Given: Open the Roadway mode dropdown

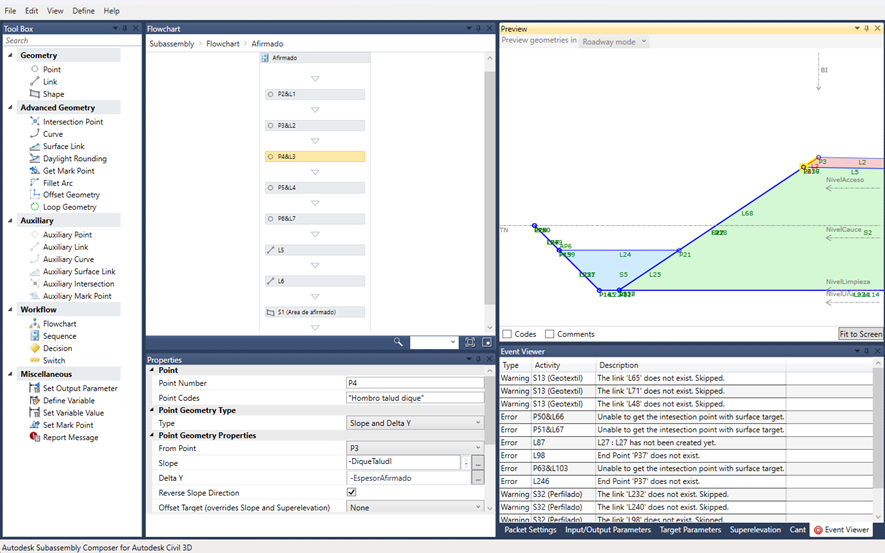Looking at the screenshot, I should point(614,42).
